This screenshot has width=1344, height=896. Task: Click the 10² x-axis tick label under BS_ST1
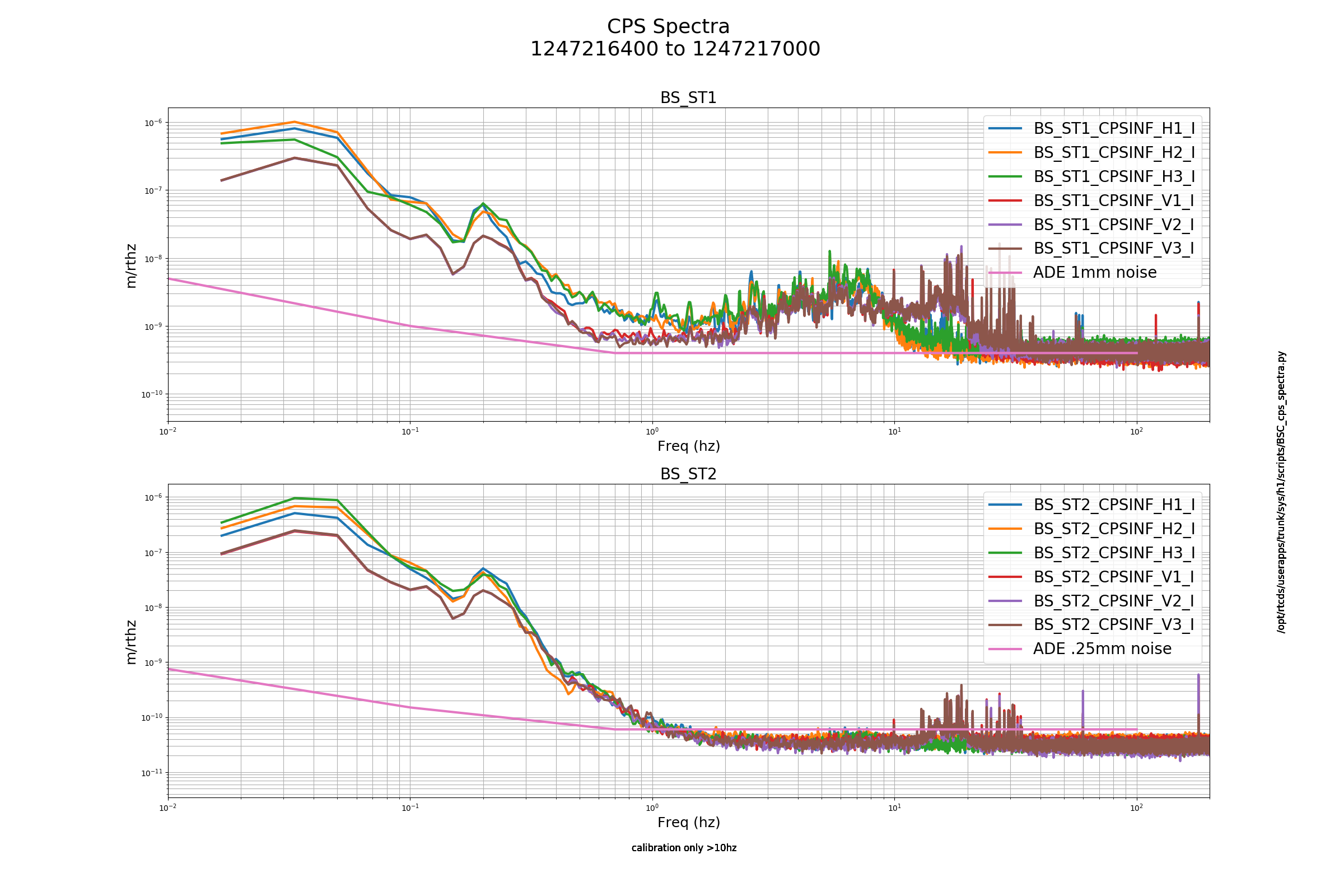tap(1137, 431)
